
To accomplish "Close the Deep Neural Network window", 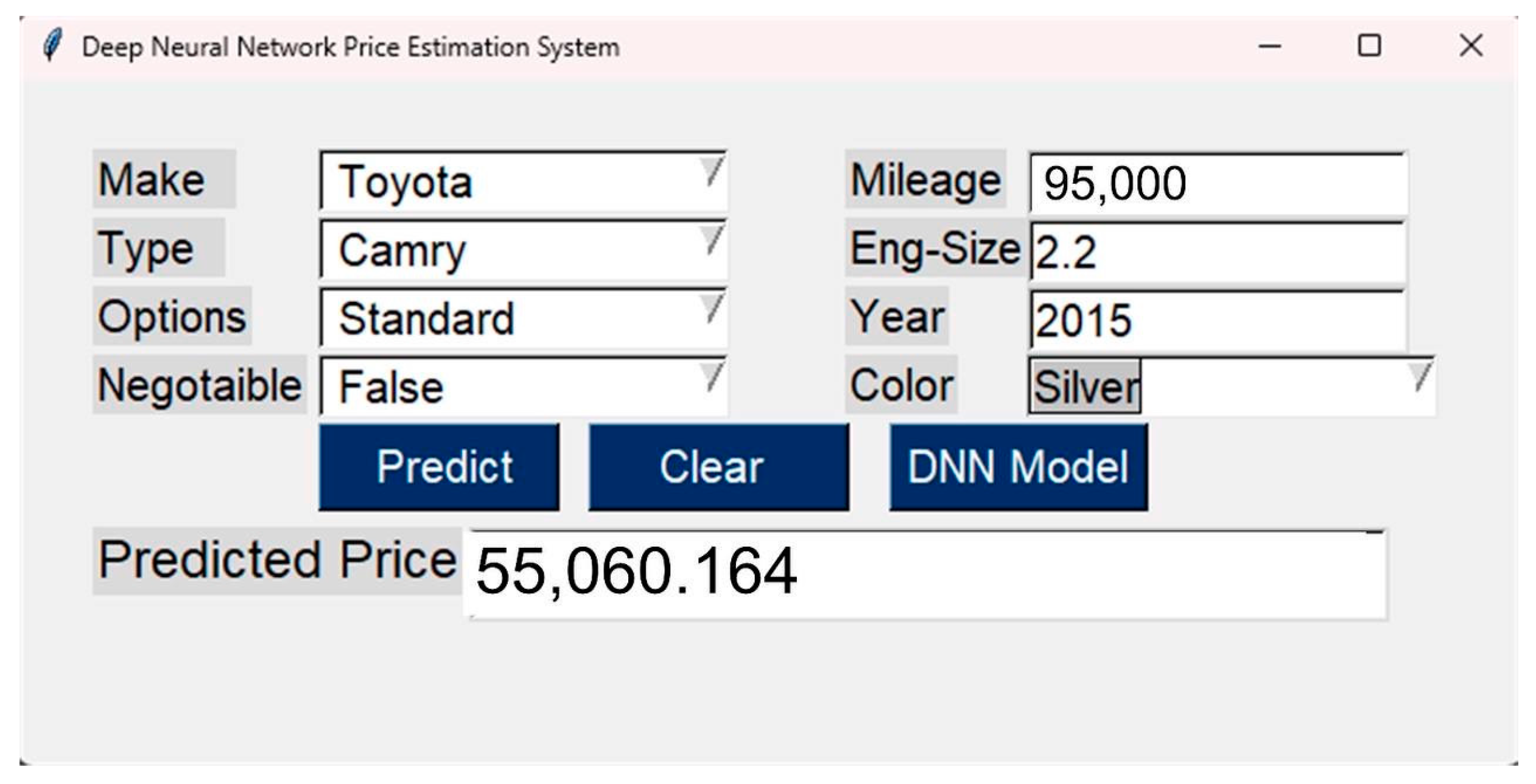I will (x=1471, y=46).
